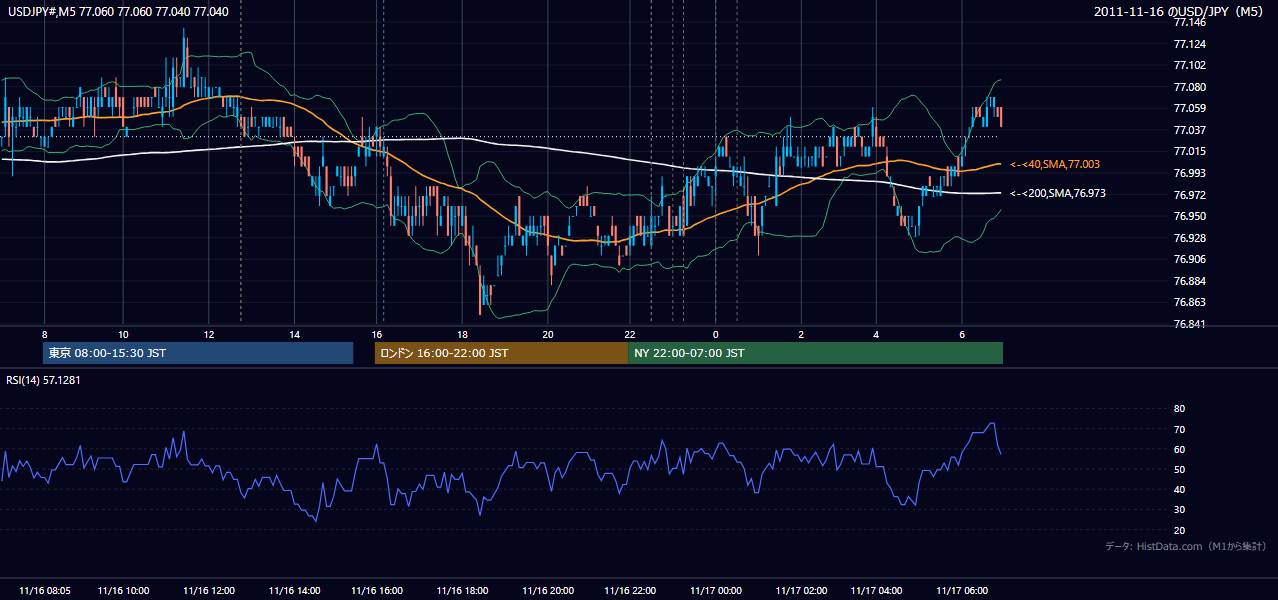This screenshot has height=600, width=1278.
Task: Select the ロンドン 16:00-22:00 JST session bar
Action: click(501, 353)
